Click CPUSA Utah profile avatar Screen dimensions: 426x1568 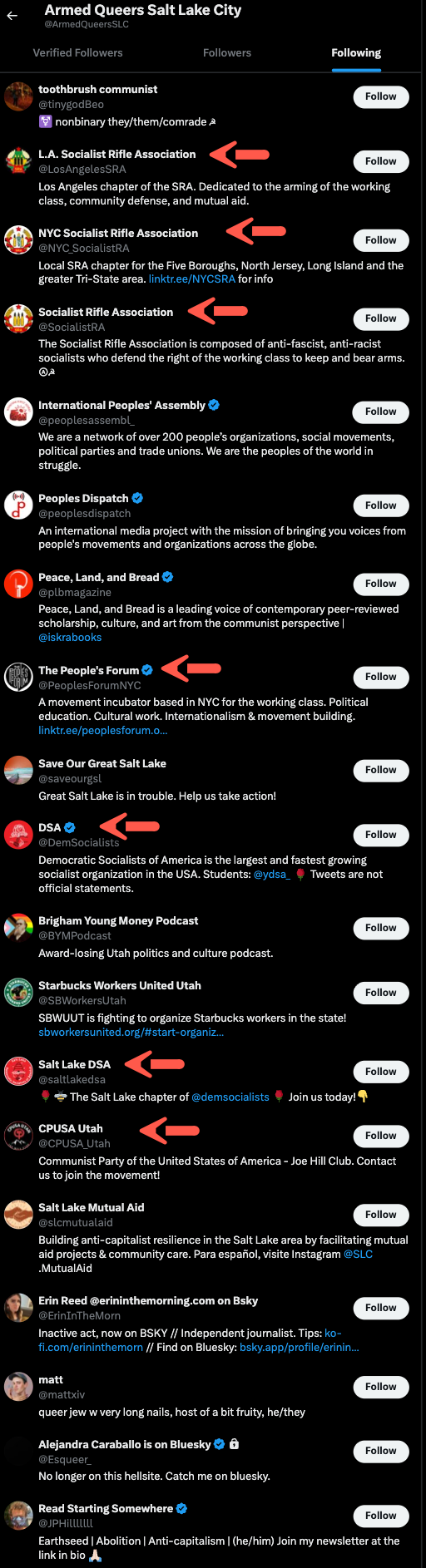18,1136
